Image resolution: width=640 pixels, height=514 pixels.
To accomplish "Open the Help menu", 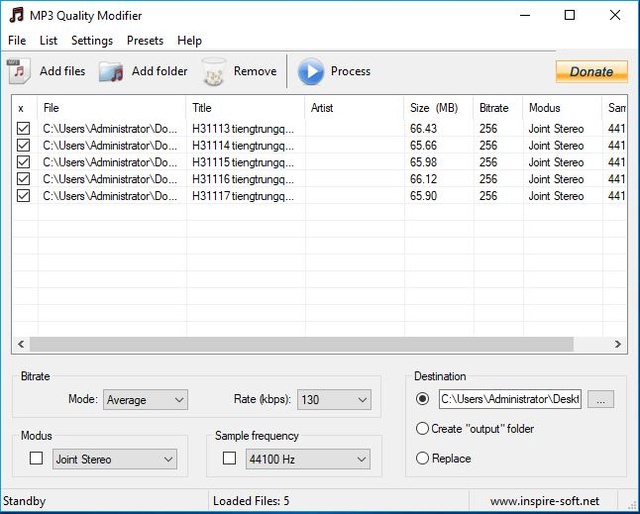I will (189, 40).
